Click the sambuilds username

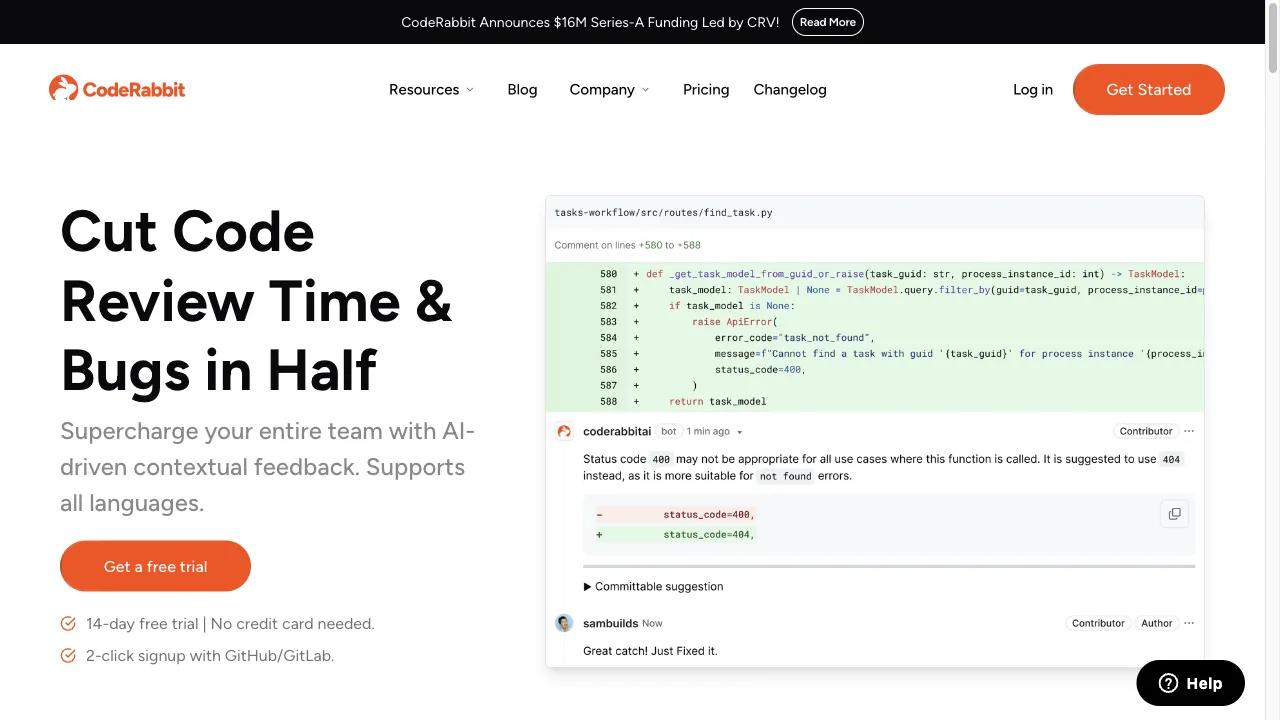(x=610, y=623)
